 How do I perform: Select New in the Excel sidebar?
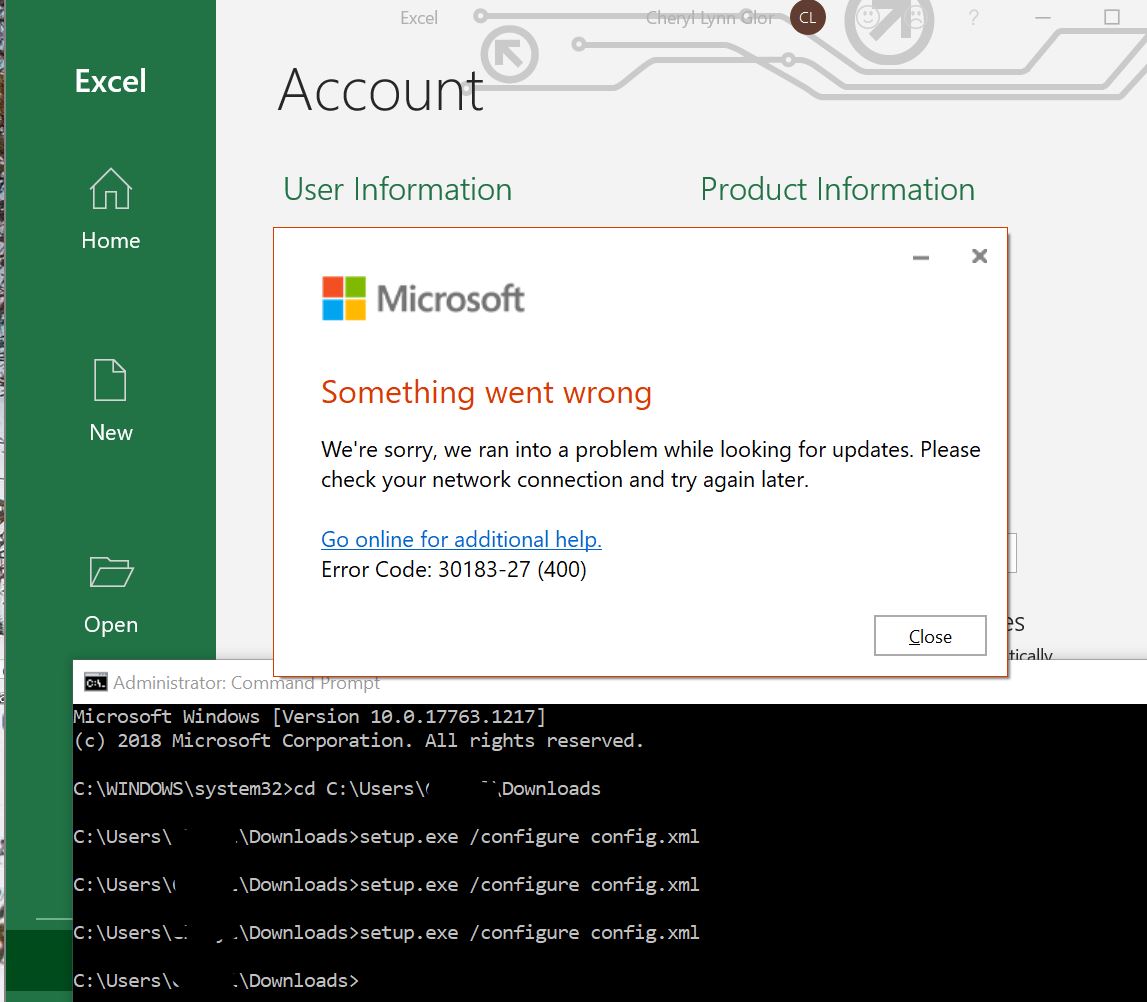point(110,401)
